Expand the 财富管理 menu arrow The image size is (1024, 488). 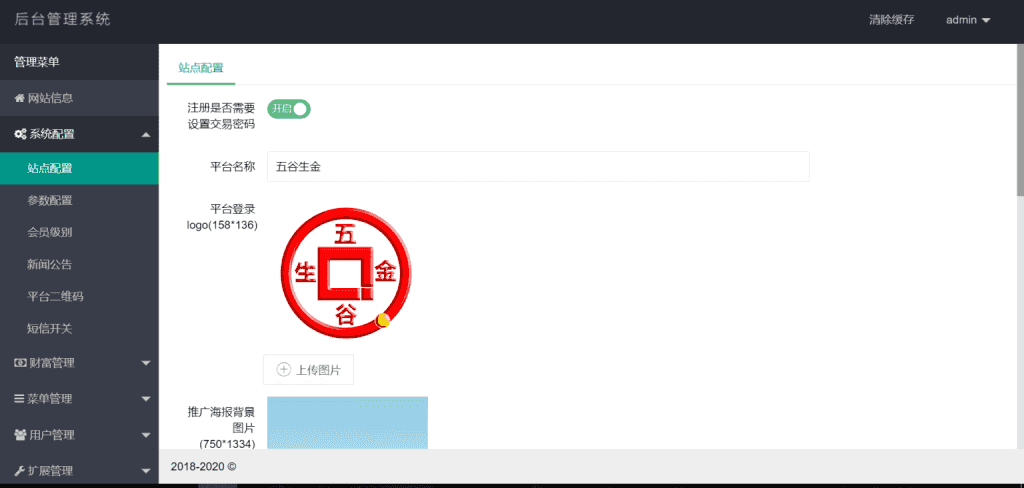tap(146, 363)
